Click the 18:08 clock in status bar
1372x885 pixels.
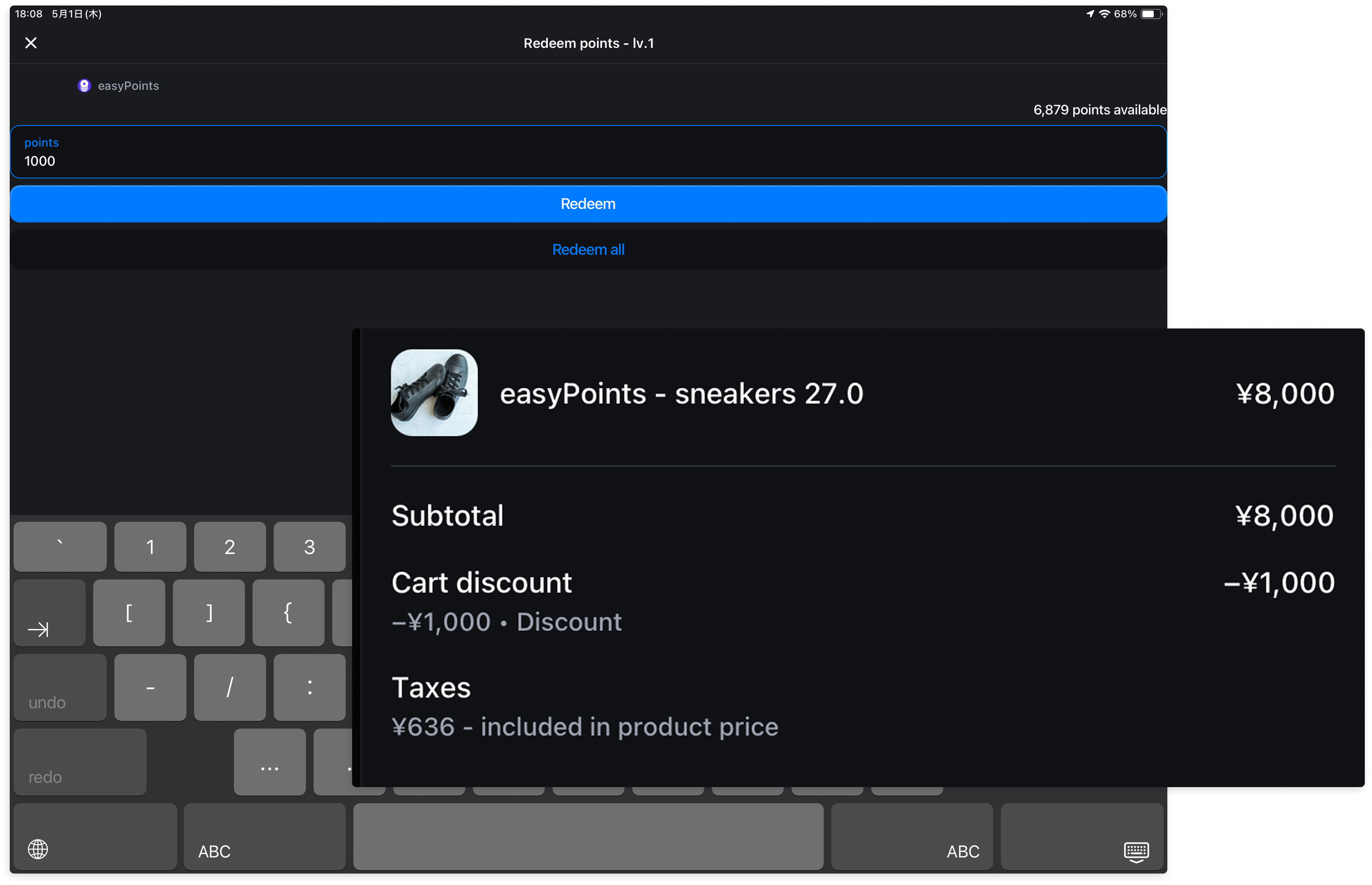29,14
